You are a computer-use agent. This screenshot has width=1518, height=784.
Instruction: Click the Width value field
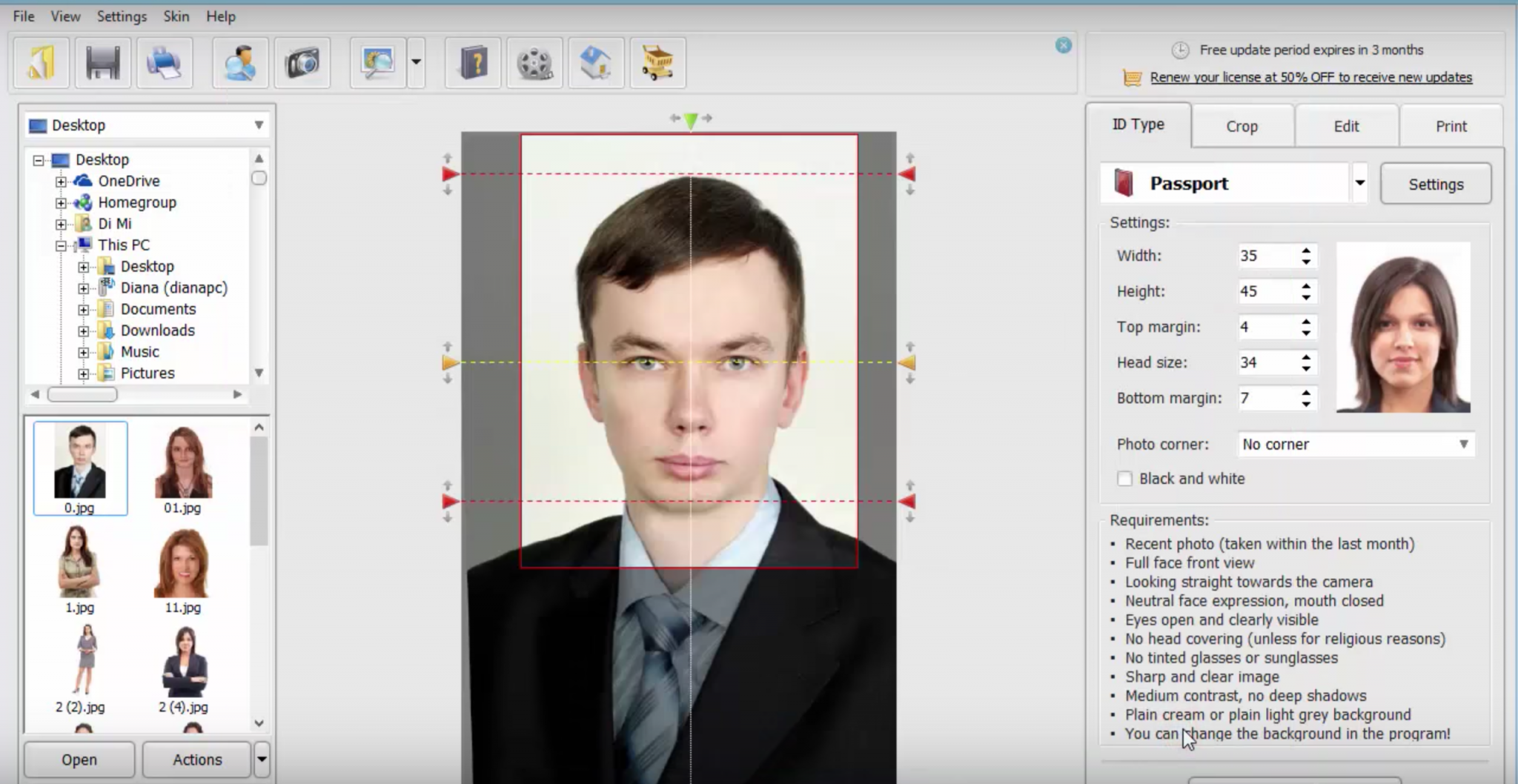(x=1267, y=256)
